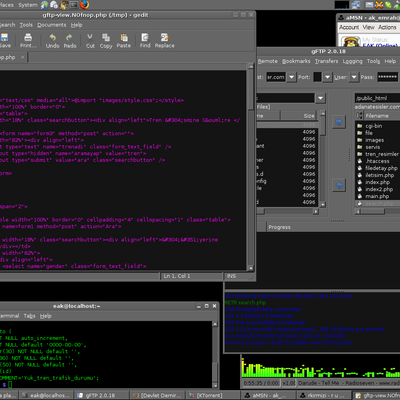Select filedetay.php in gFTP remote list

pyautogui.click(x=381, y=168)
